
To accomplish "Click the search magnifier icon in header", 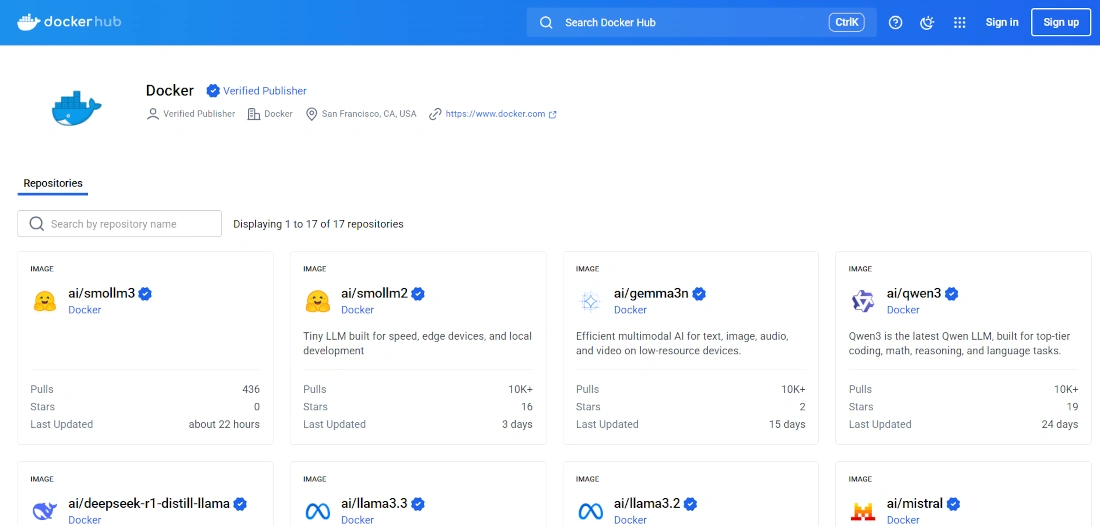I will pyautogui.click(x=546, y=22).
